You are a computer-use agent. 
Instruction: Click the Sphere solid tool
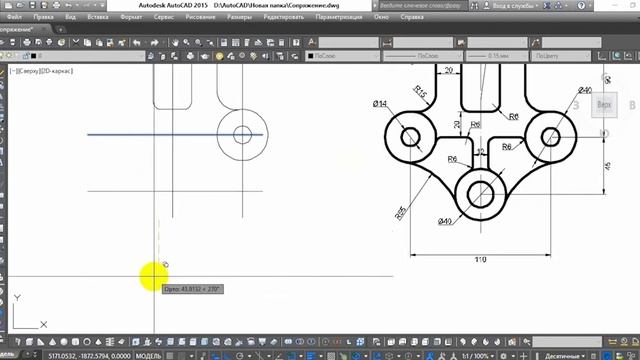[64, 342]
